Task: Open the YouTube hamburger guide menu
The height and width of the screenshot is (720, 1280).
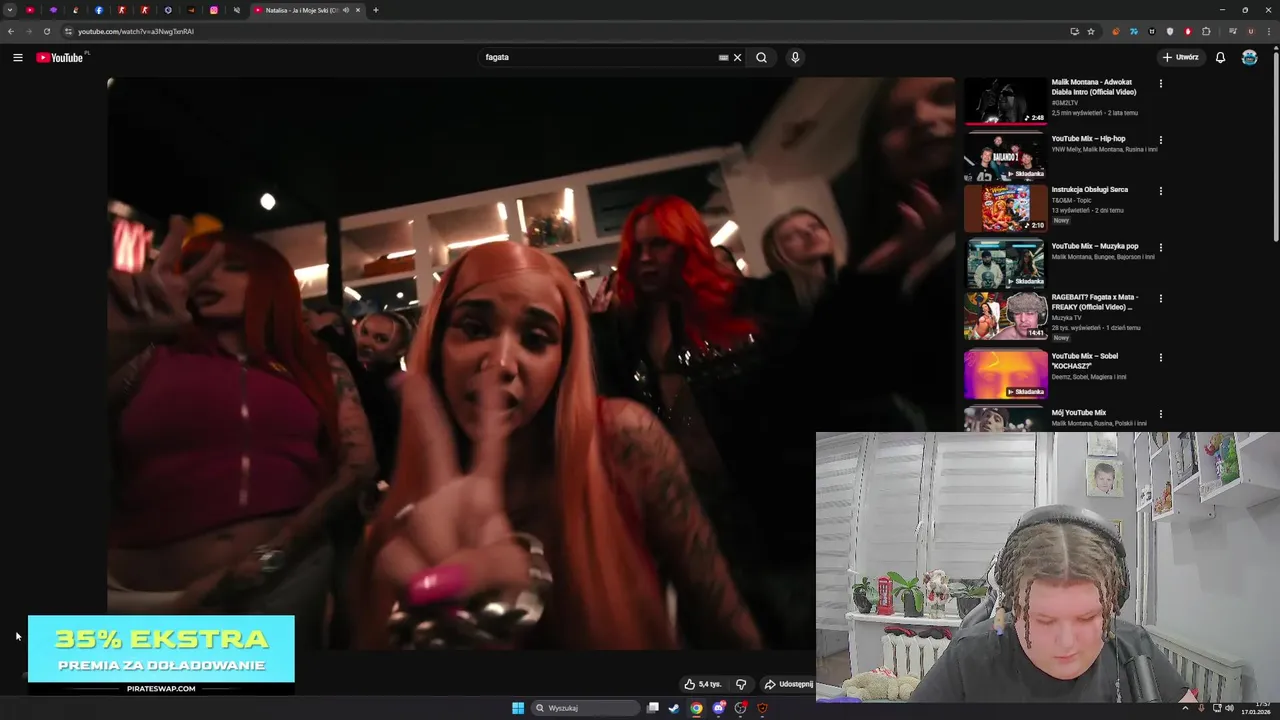Action: pos(17,57)
